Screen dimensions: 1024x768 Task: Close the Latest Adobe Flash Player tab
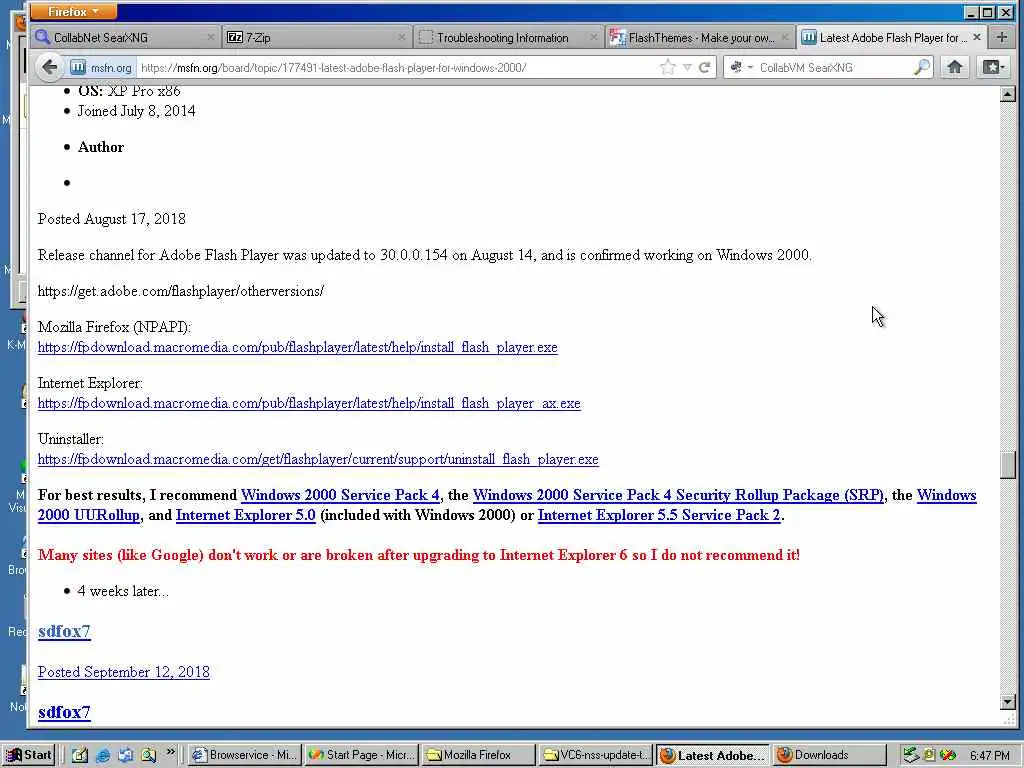pos(976,37)
